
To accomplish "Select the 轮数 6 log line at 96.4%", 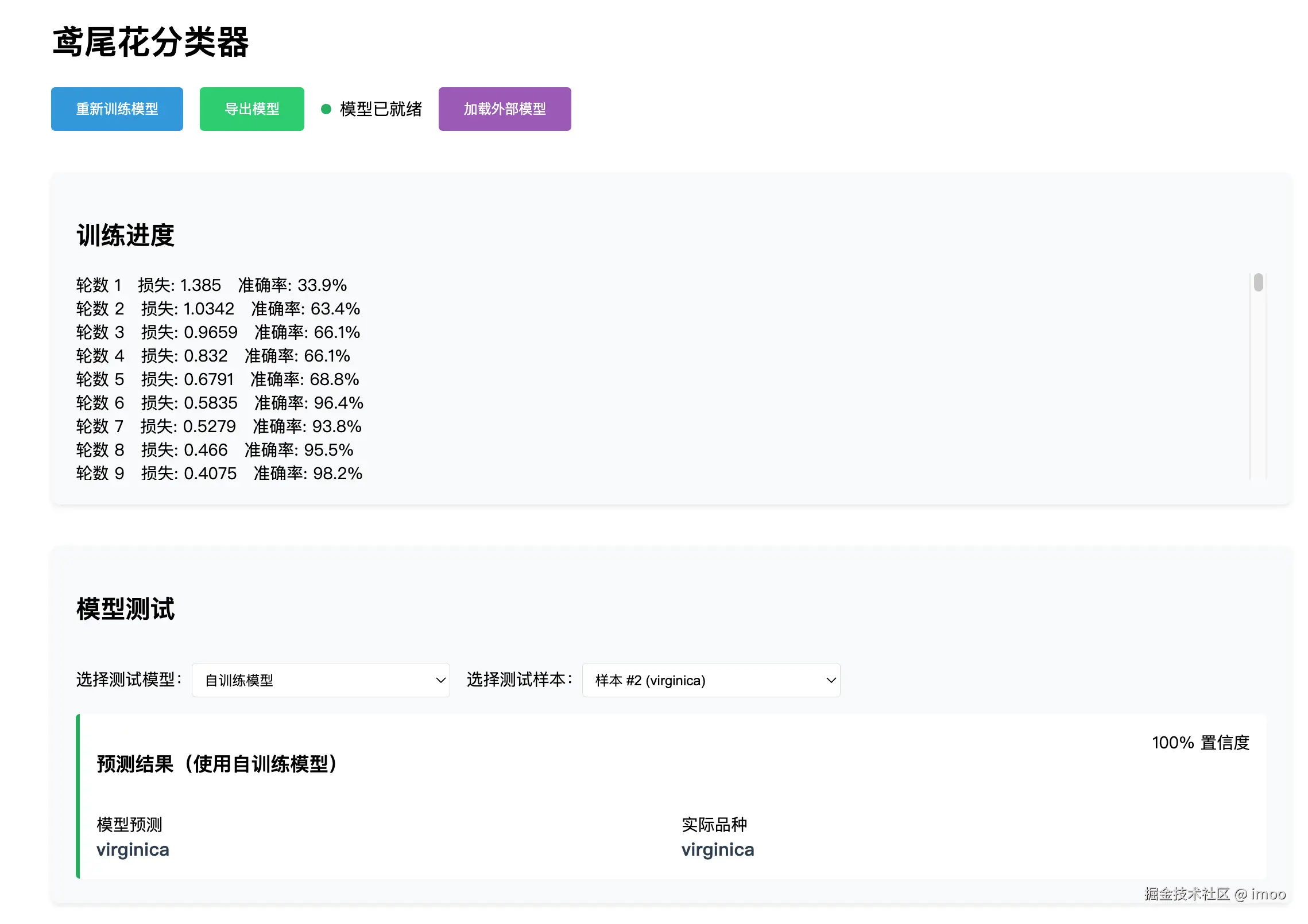I will coord(219,403).
